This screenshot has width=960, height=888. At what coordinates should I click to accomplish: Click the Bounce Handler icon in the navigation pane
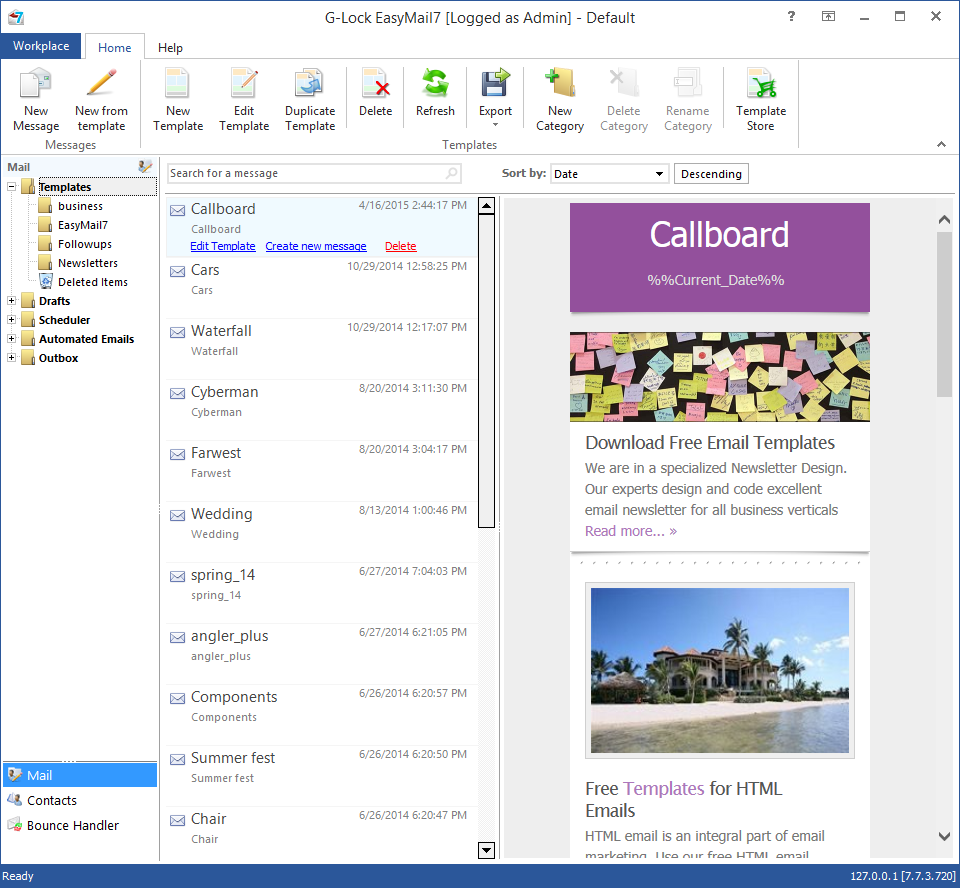[15, 825]
